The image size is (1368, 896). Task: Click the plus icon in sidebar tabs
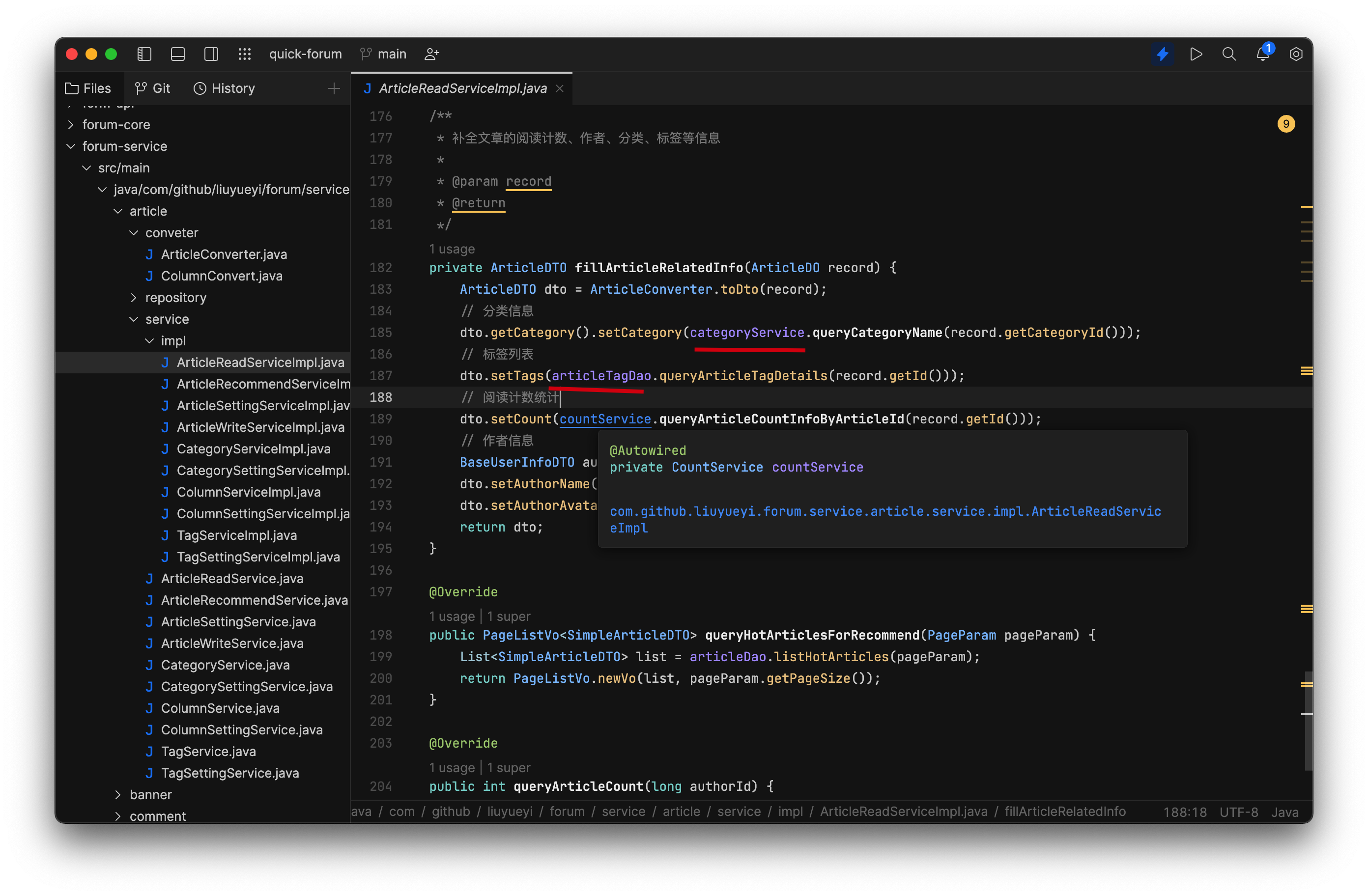334,88
